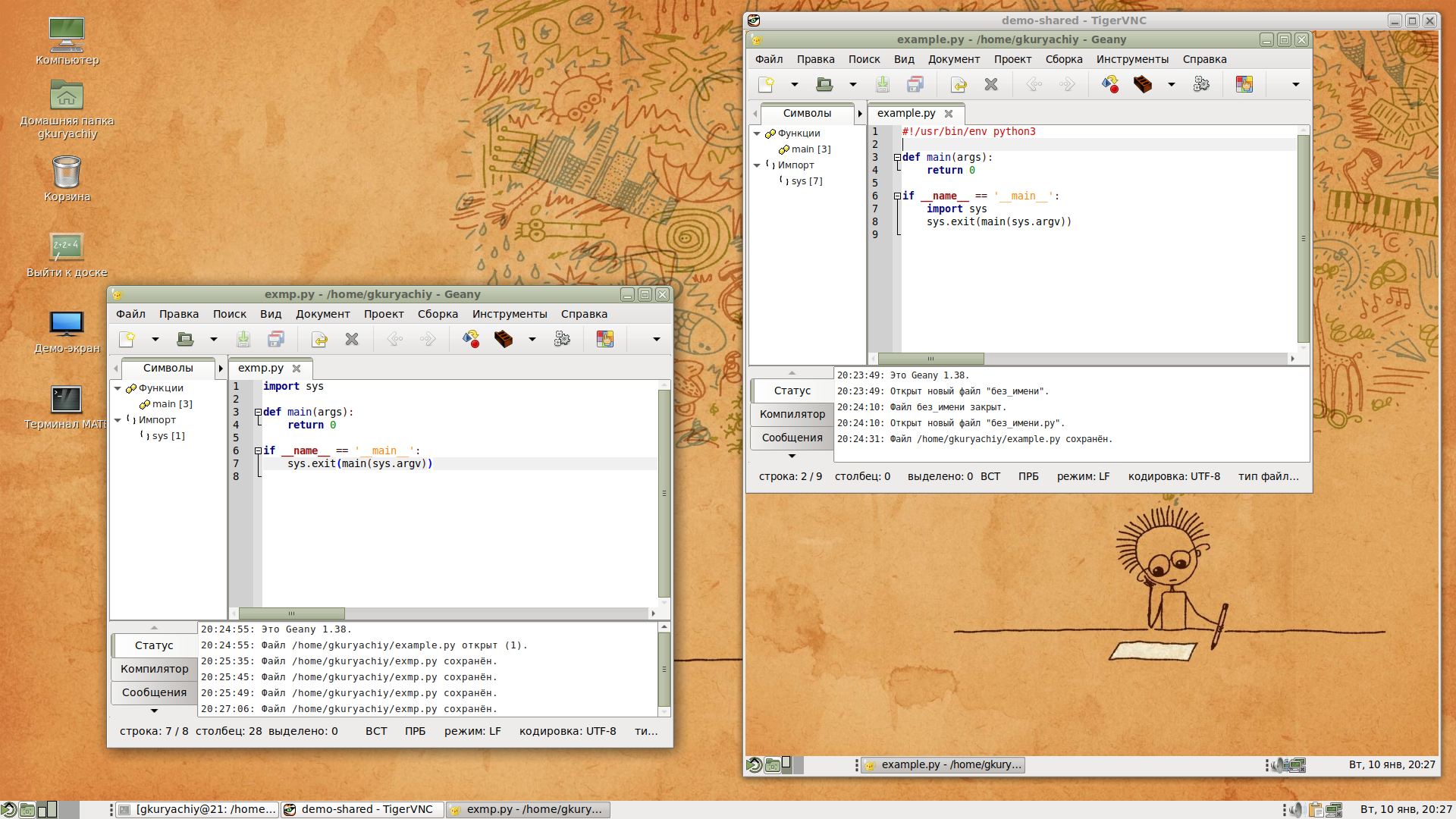Open Документ menu in example.py Geany window
1456x819 pixels.
[x=954, y=59]
